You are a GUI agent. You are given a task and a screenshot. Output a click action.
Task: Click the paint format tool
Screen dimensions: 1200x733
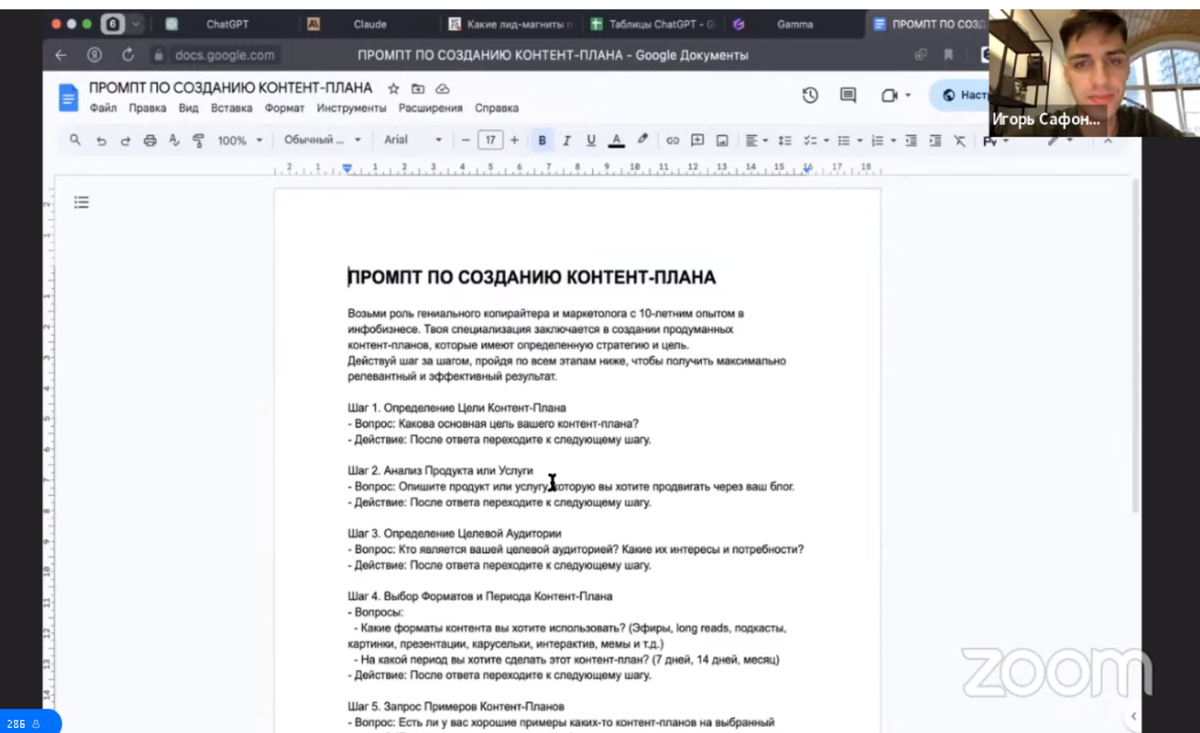pos(198,140)
